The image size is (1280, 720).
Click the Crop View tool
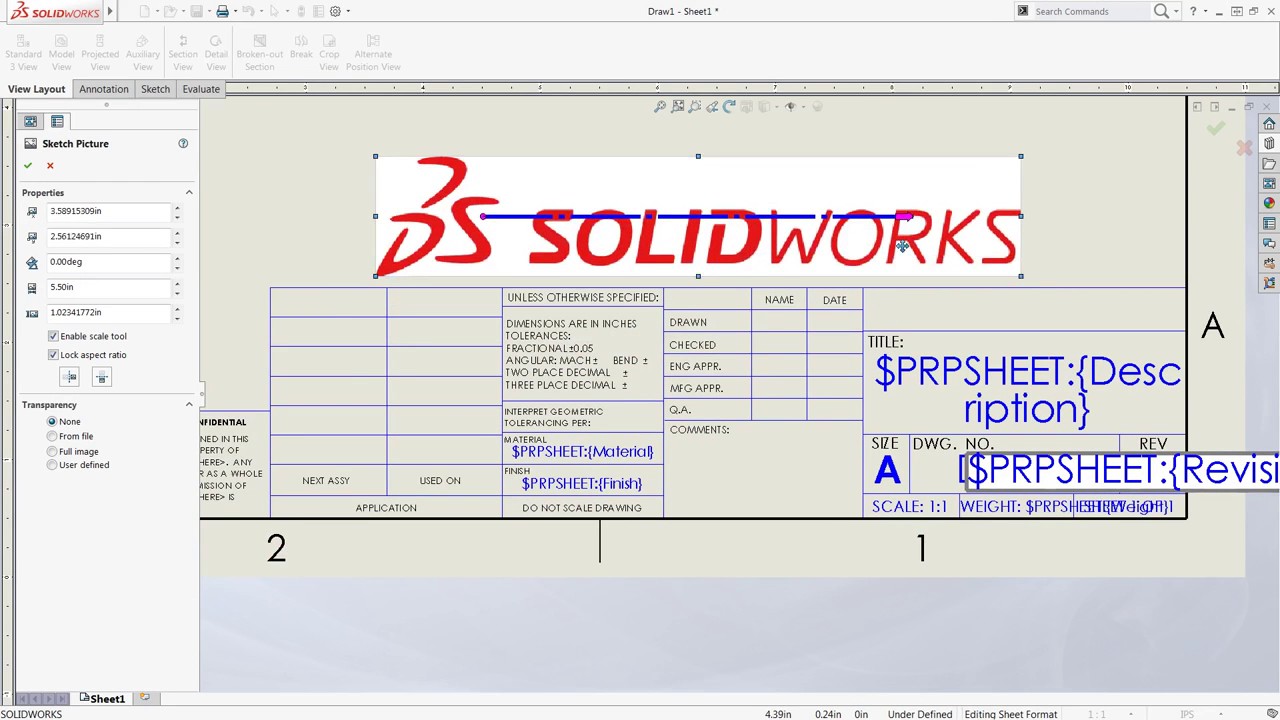pyautogui.click(x=329, y=54)
